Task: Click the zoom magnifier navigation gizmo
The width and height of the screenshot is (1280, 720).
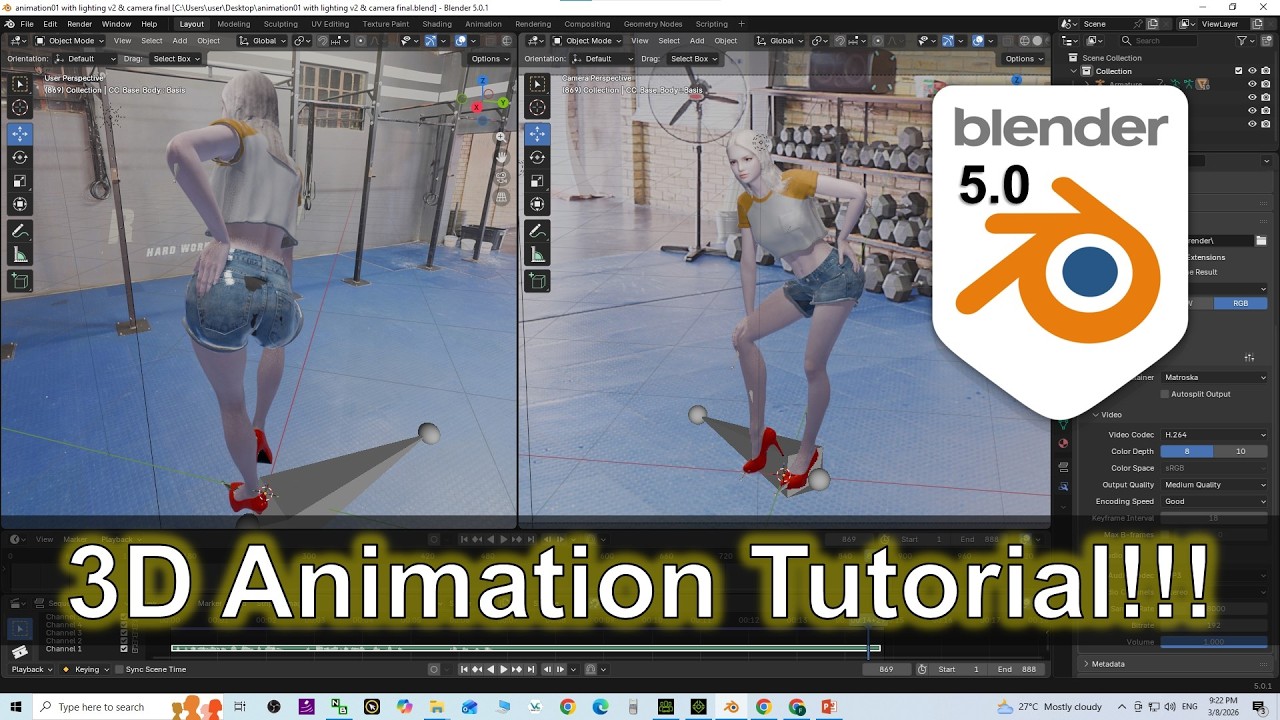Action: click(501, 137)
